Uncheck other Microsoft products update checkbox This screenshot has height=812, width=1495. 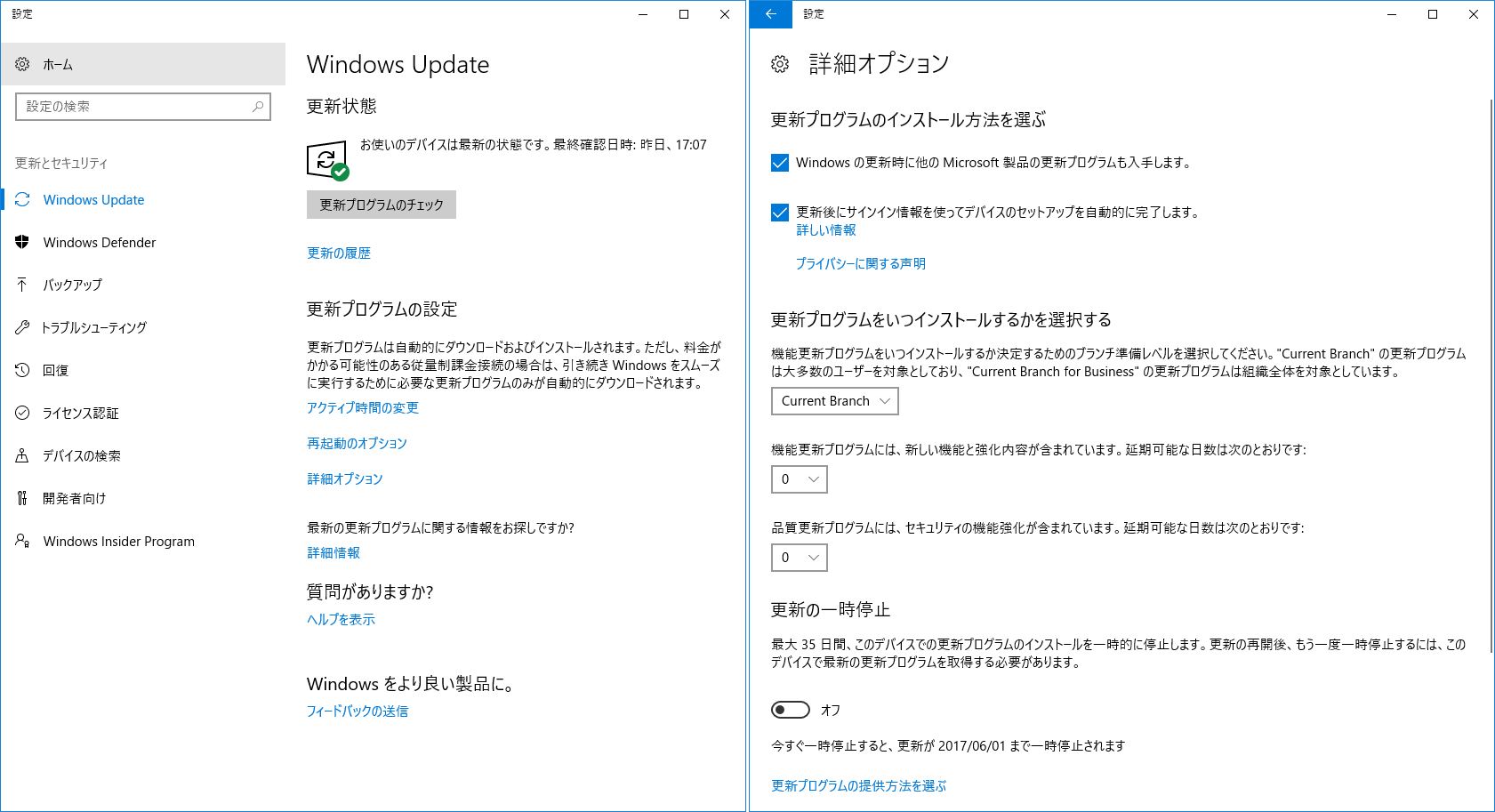coord(780,163)
